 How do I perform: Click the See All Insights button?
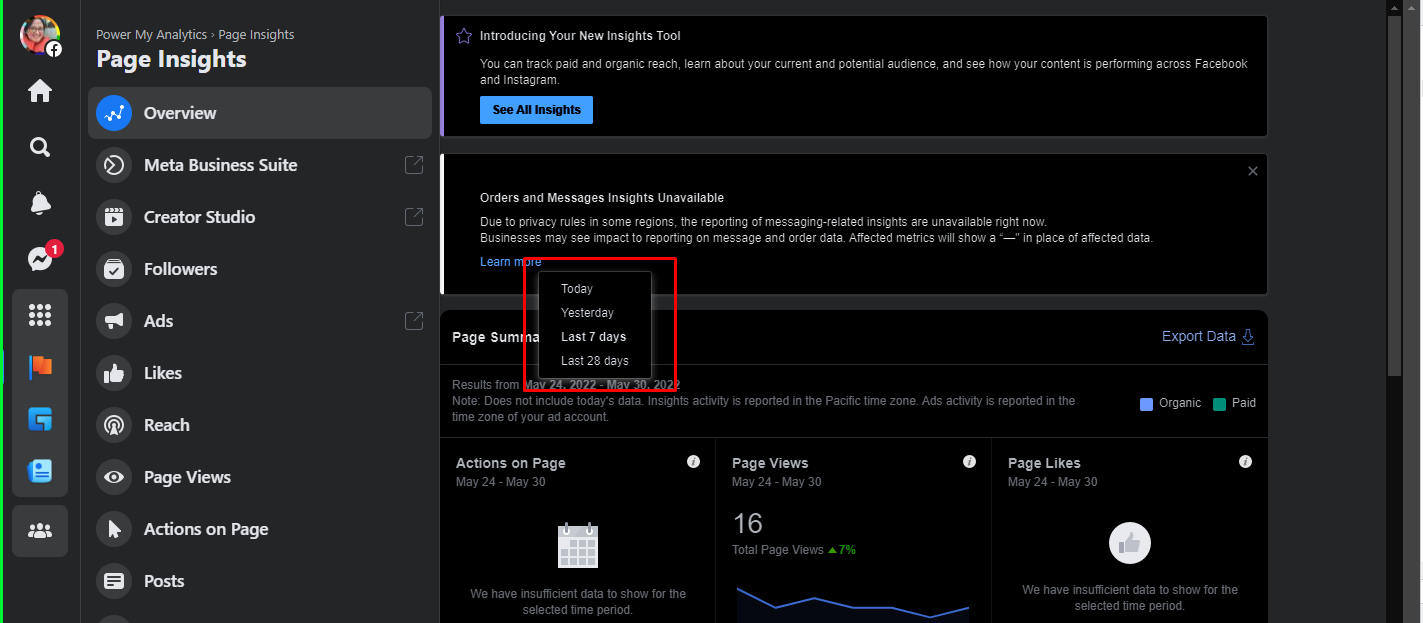point(536,110)
